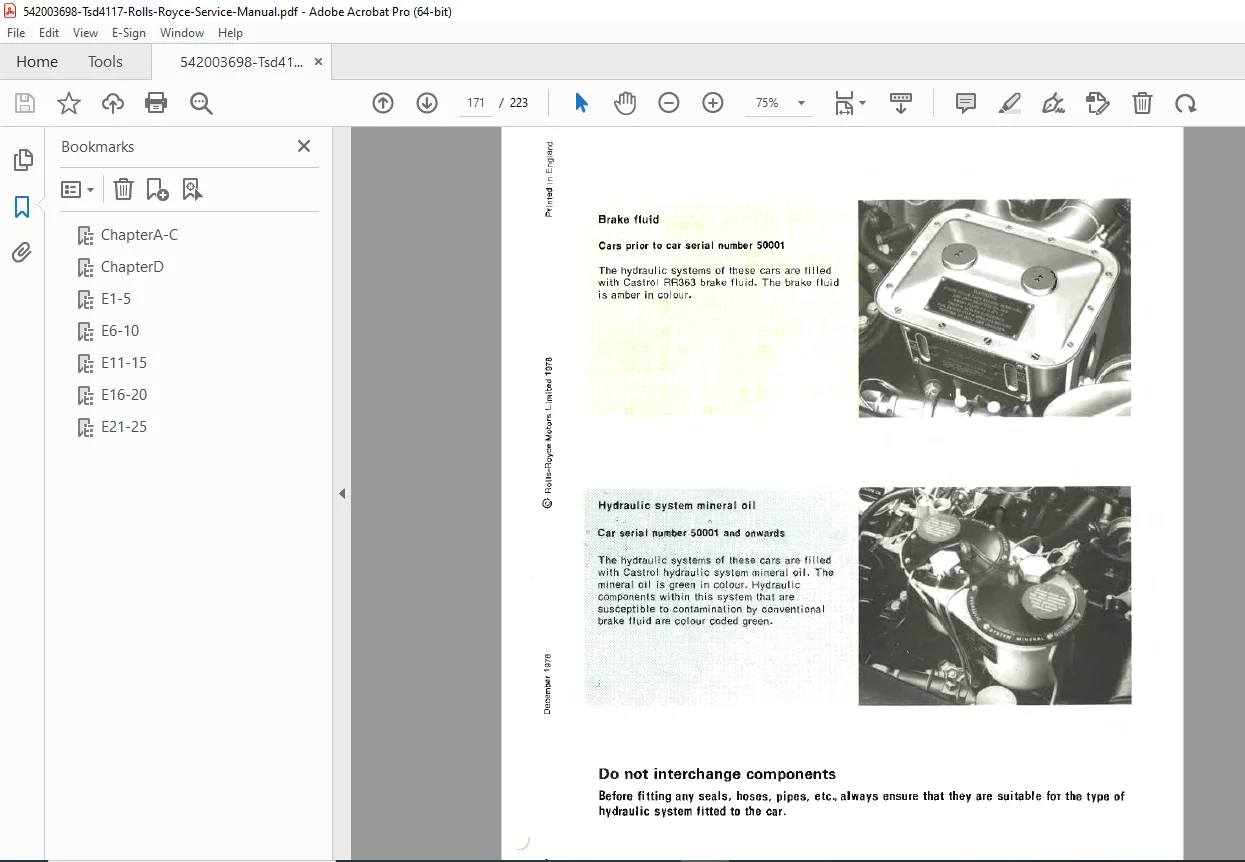The width and height of the screenshot is (1245, 862).
Task: Collapse the navigation pane arrow
Action: 342,493
